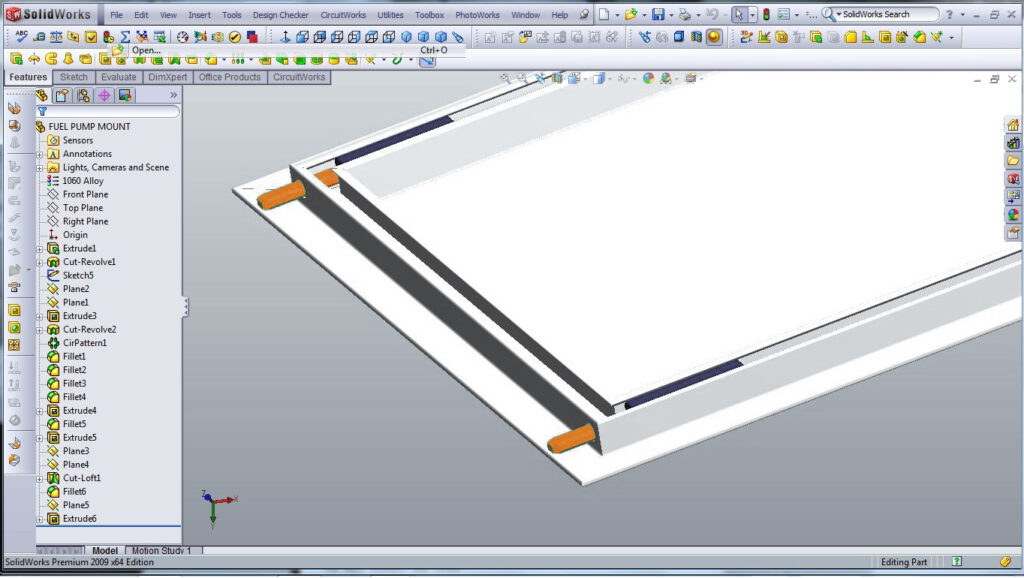The height and width of the screenshot is (578, 1024).
Task: Click the View Orientation axis icon
Action: 285,37
